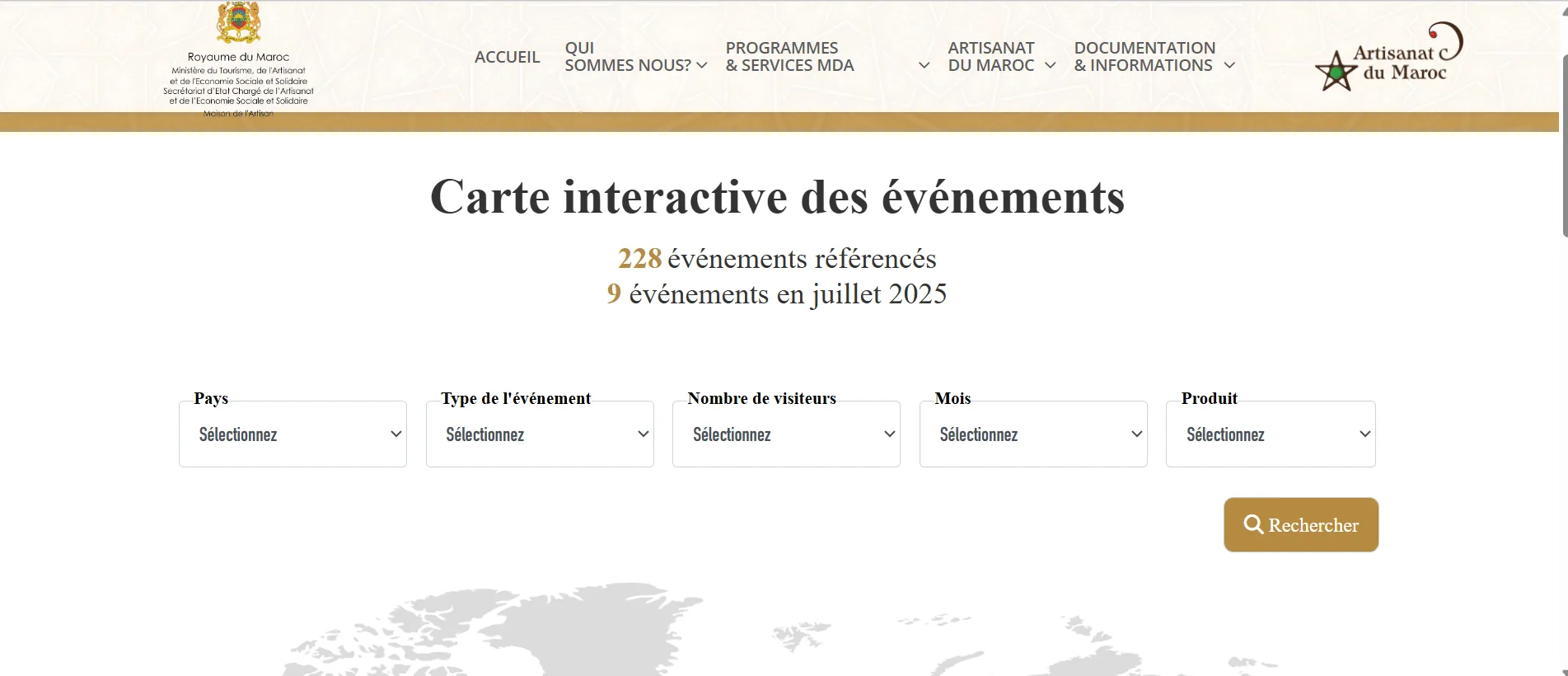Expand chevron next to ARTISANAT DU MAROC

tap(1051, 65)
